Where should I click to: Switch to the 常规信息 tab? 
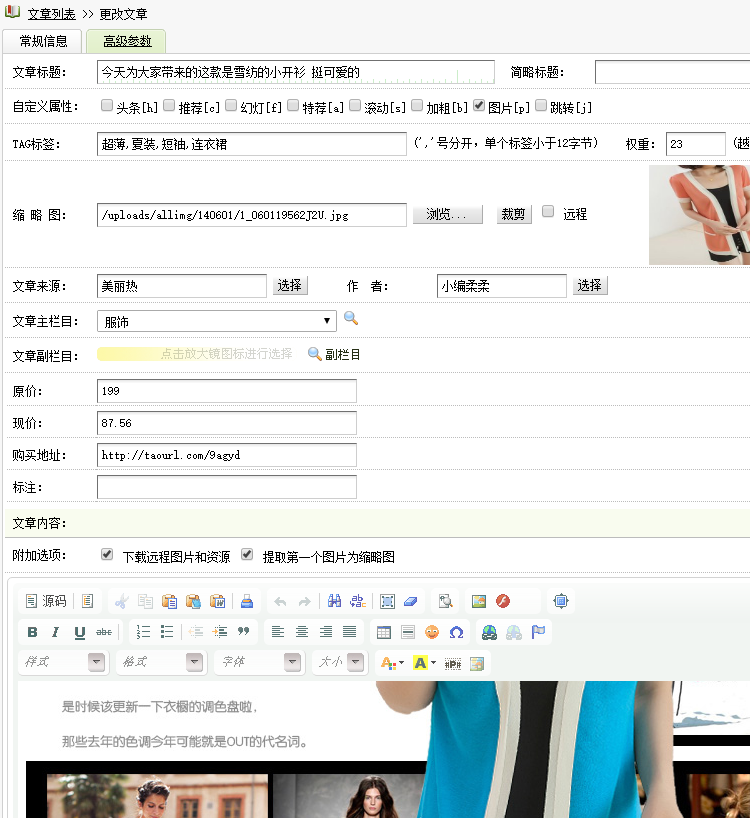[x=43, y=41]
